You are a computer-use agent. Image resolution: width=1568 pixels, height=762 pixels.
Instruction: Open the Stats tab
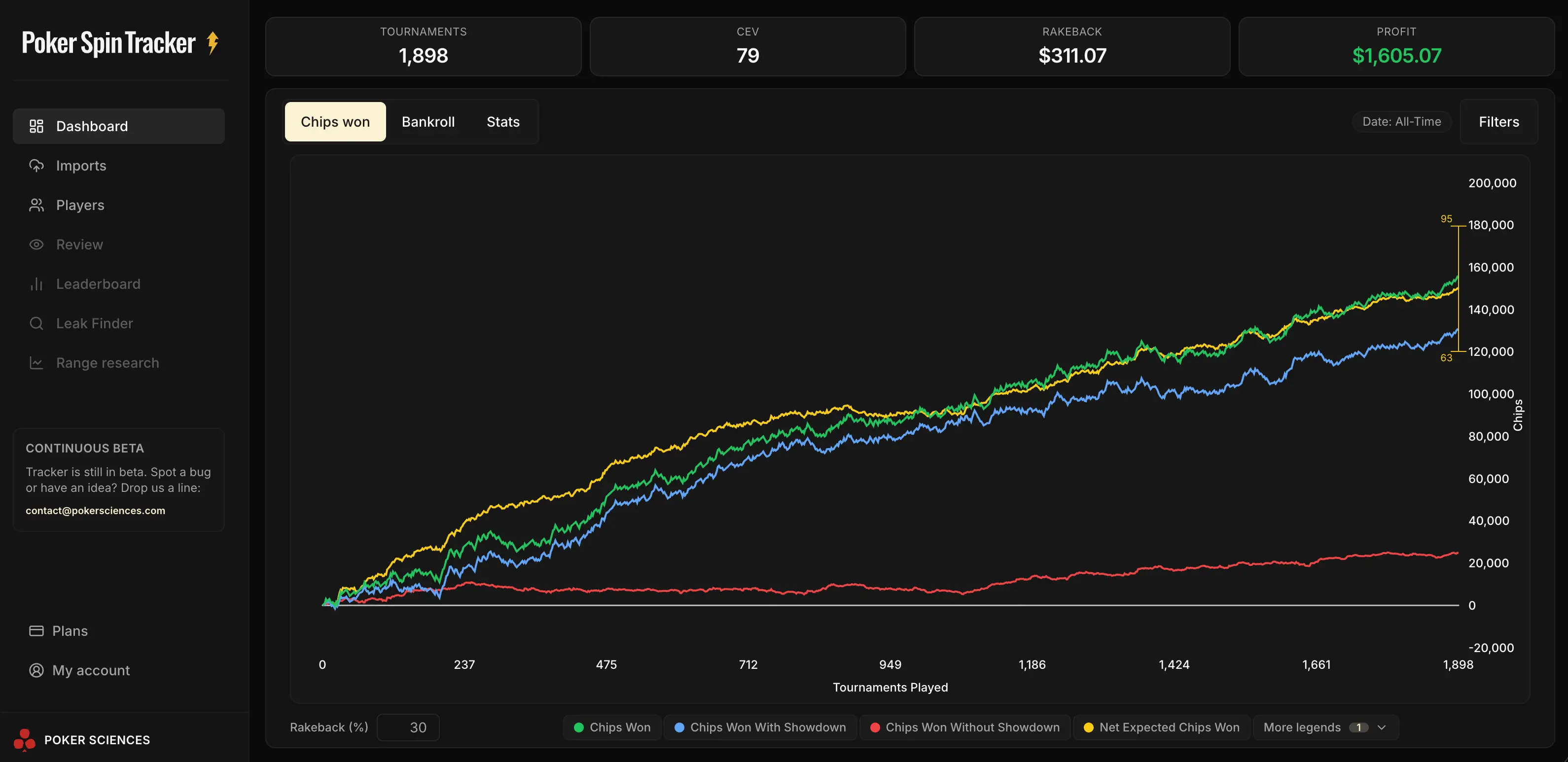click(503, 121)
